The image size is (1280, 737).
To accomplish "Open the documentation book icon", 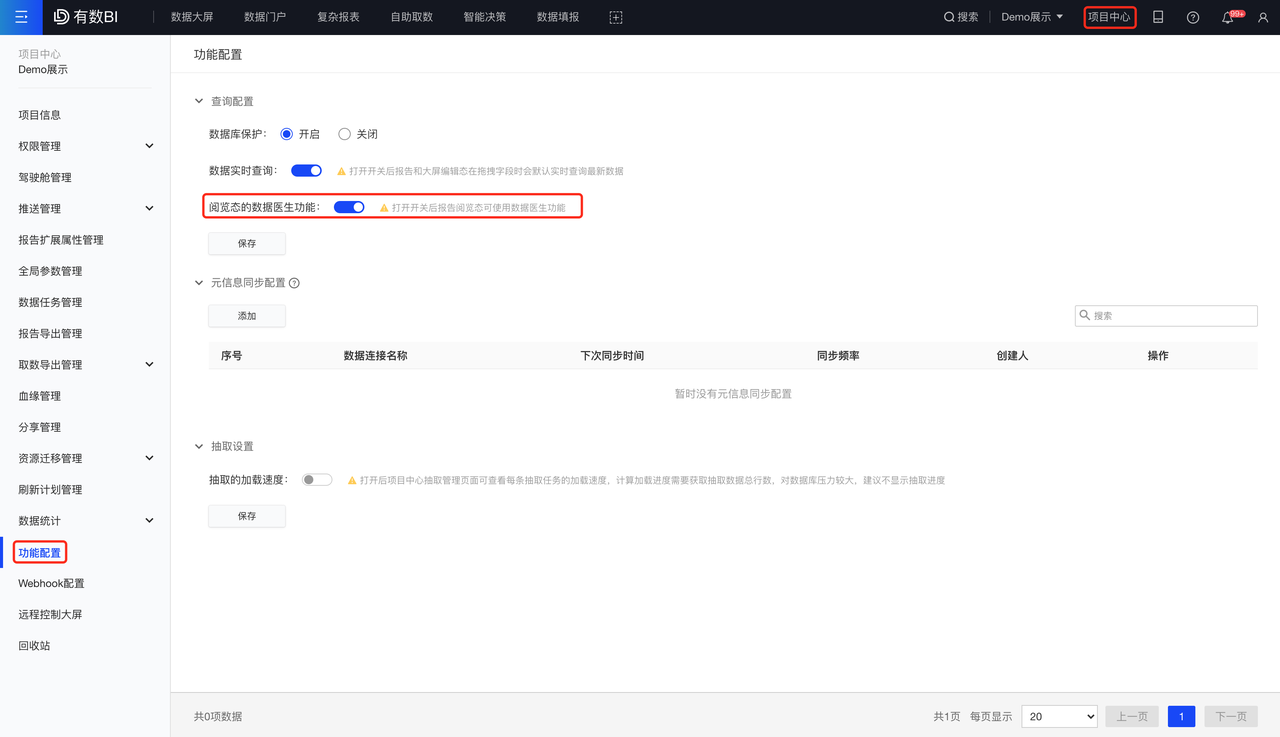I will click(1158, 17).
